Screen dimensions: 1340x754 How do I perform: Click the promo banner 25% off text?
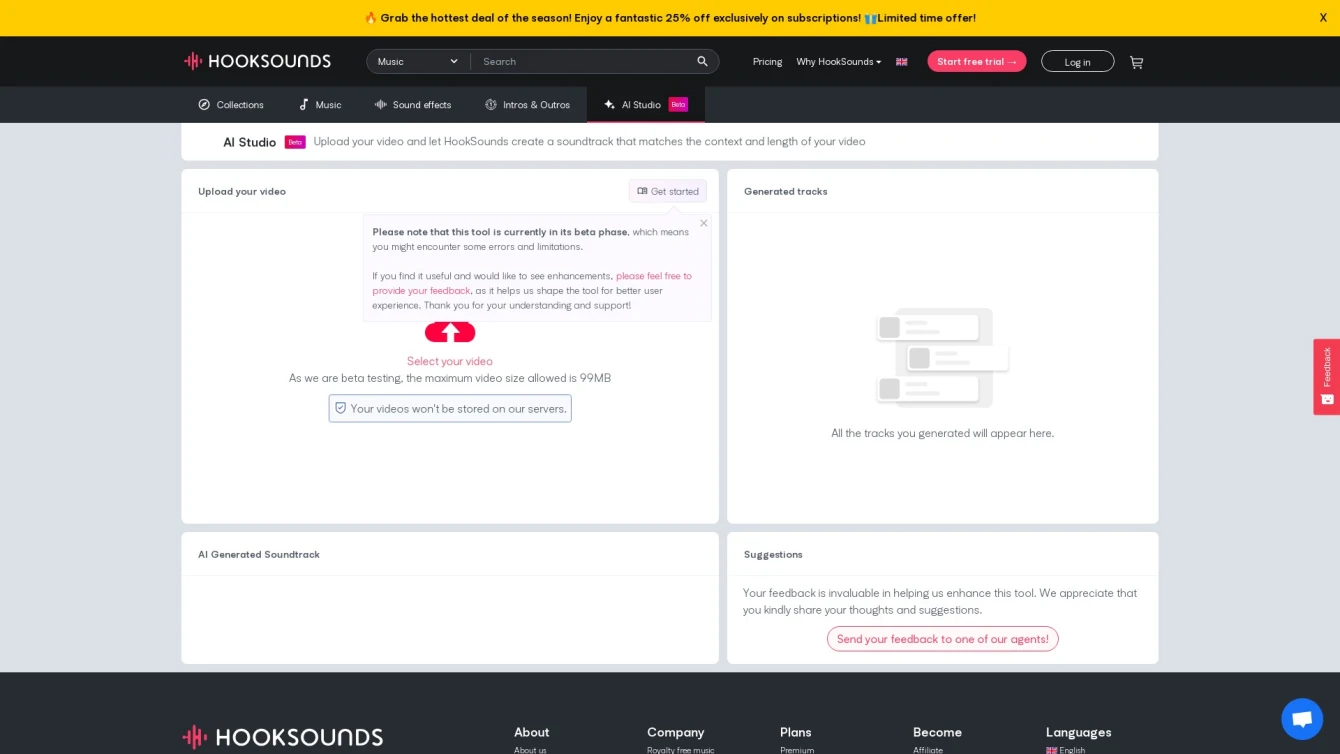672,18
